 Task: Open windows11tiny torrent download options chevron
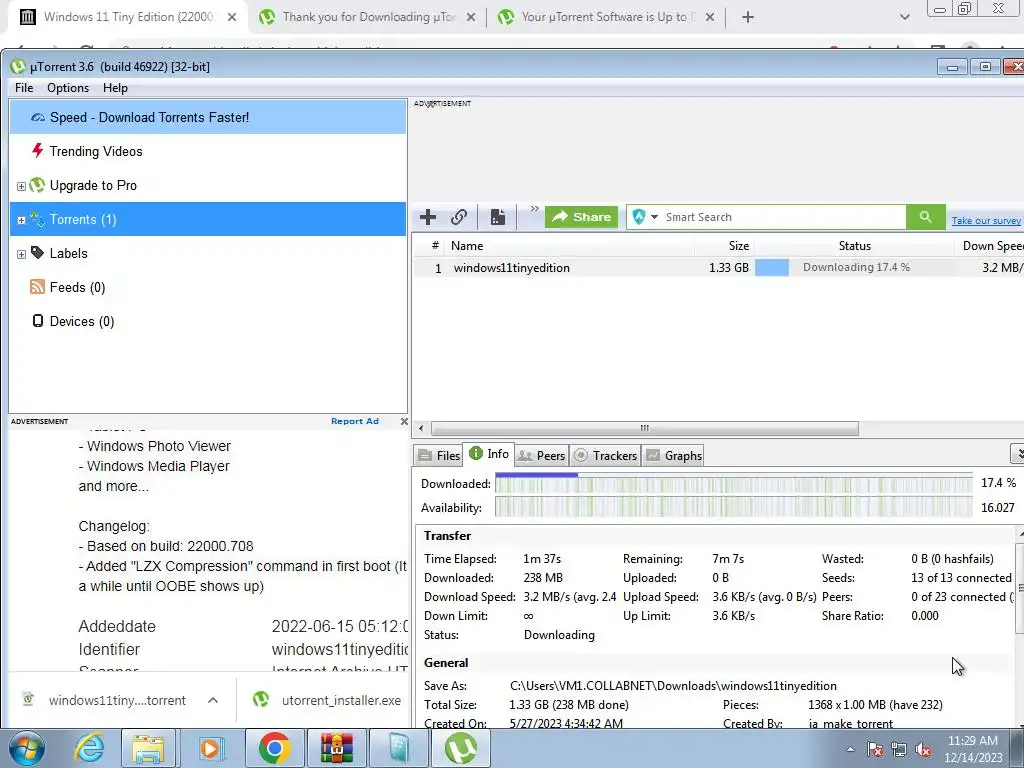tap(213, 700)
